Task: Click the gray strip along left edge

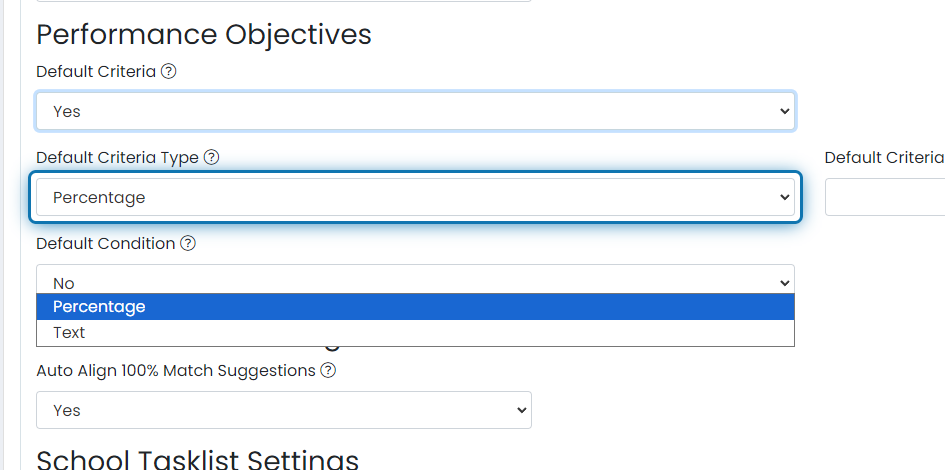Action: pos(11,235)
